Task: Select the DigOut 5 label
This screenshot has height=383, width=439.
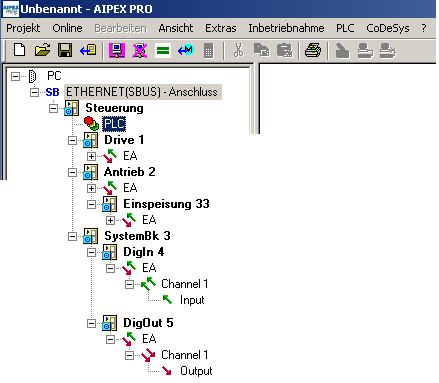Action: point(148,323)
